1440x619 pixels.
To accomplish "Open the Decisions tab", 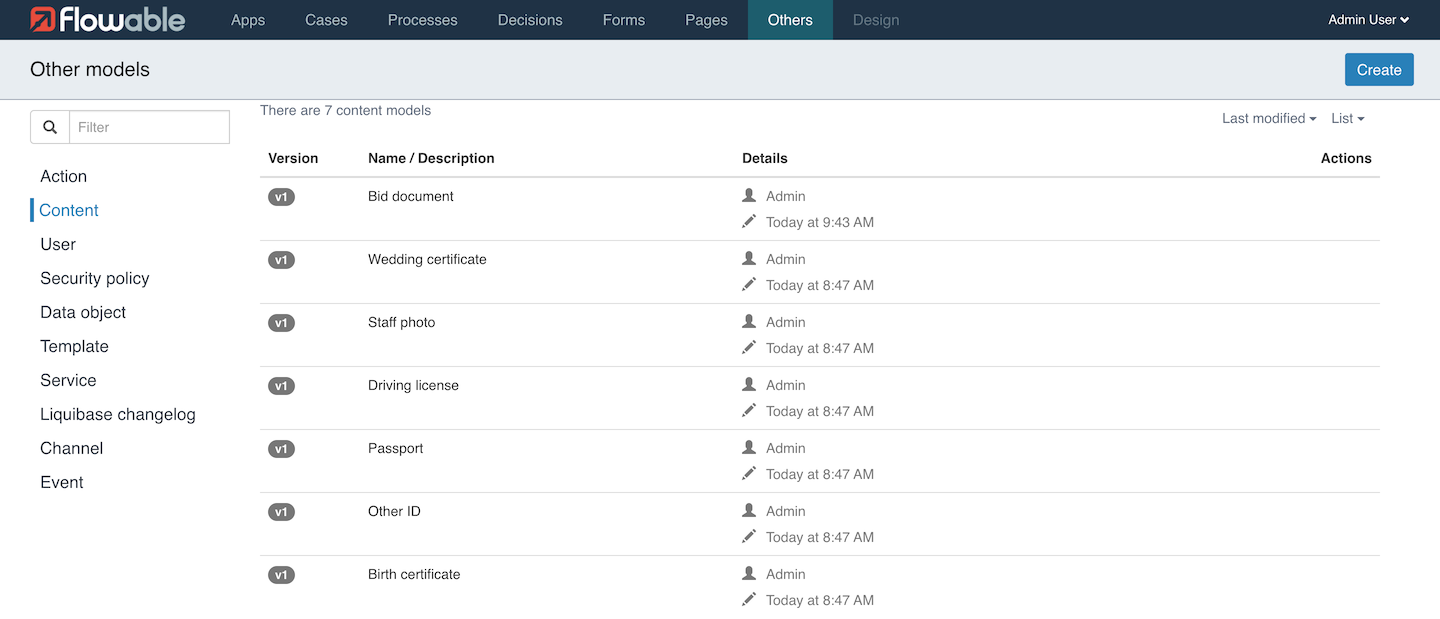I will [530, 20].
